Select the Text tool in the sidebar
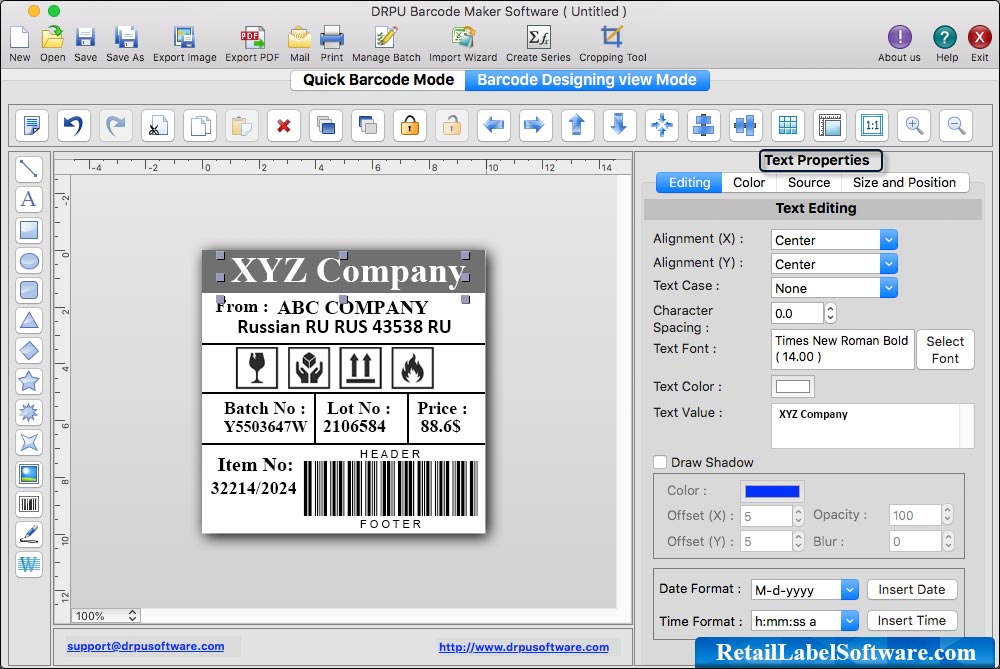Viewport: 1000px width, 669px height. (x=29, y=200)
